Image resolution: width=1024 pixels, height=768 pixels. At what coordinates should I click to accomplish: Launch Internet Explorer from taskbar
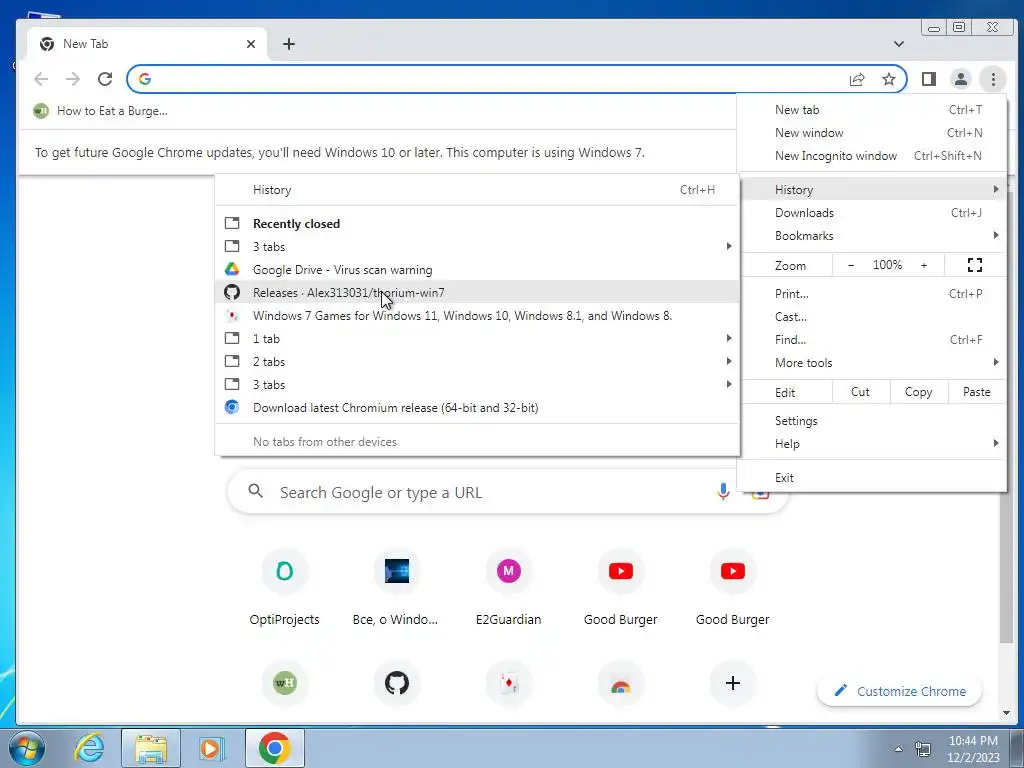coord(89,748)
